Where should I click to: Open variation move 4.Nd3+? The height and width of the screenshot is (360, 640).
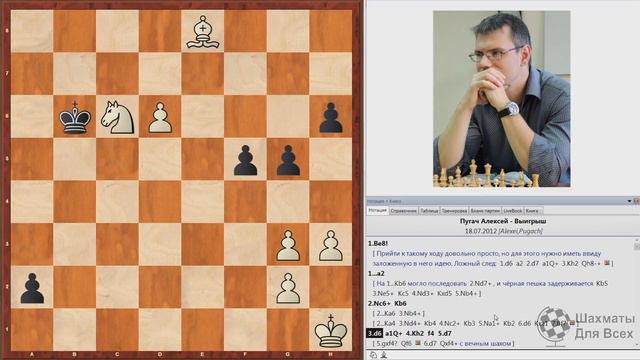click(423, 293)
